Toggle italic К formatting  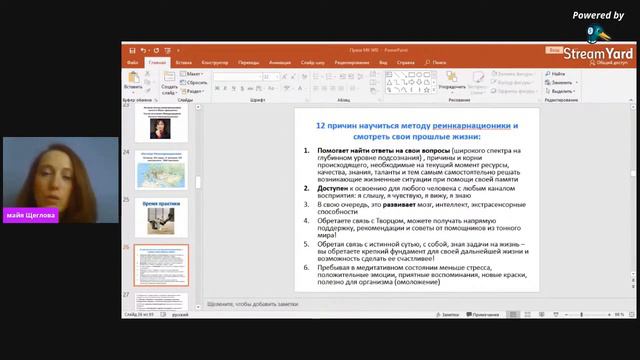(225, 88)
